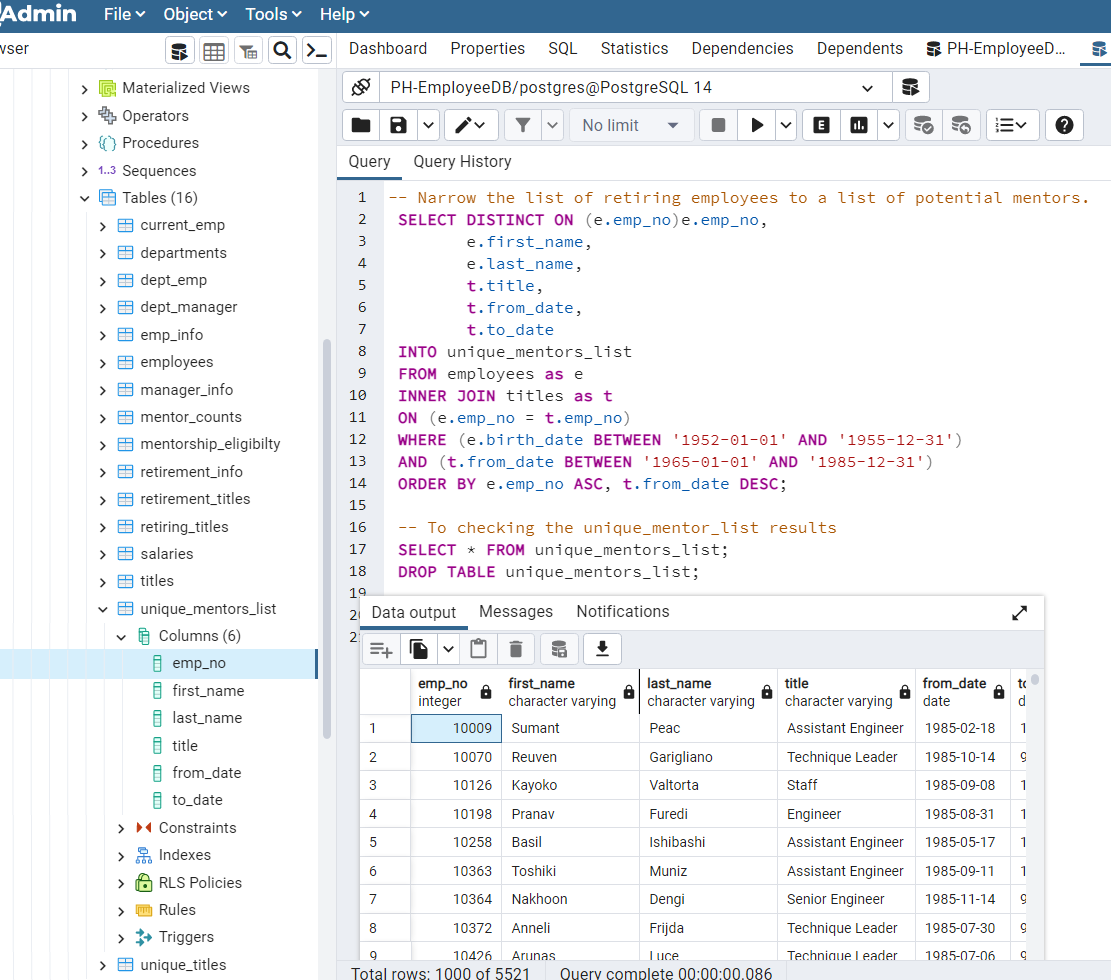This screenshot has width=1111, height=980.
Task: Open the Query Tool from browser toolbar
Action: tap(179, 51)
